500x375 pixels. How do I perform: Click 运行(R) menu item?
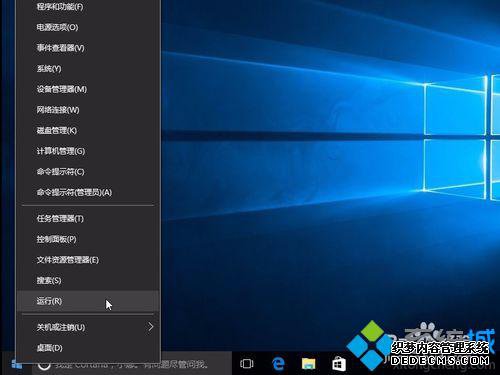tap(88, 301)
